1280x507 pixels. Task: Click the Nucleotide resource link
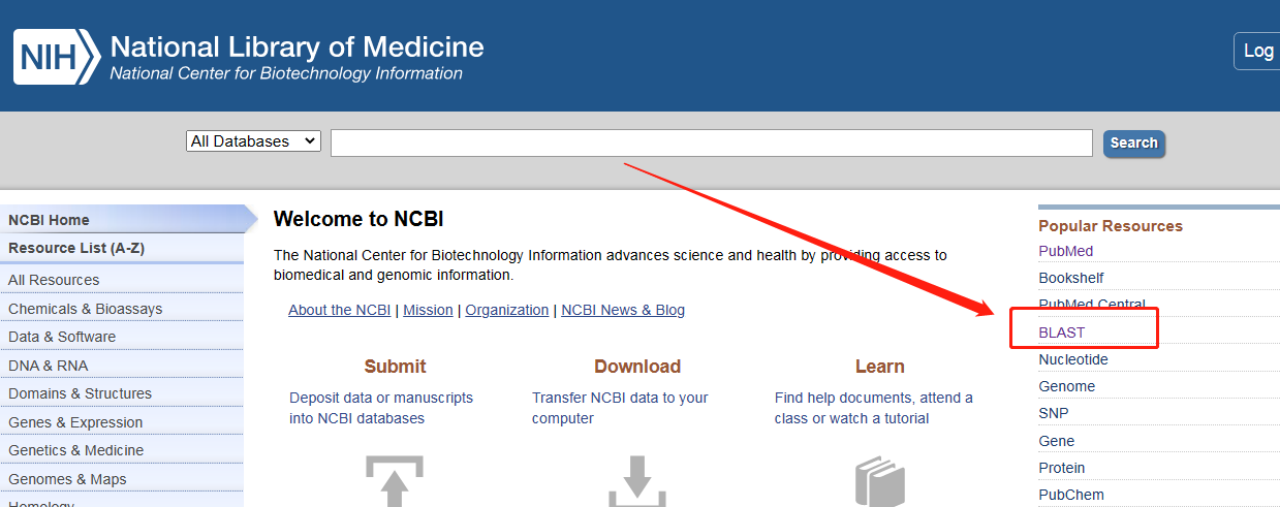1073,359
